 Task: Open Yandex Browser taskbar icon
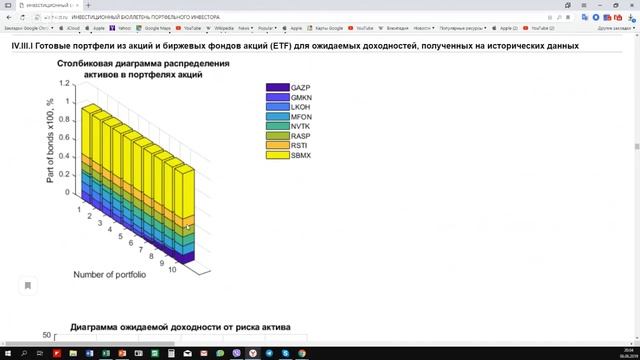[x=253, y=353]
